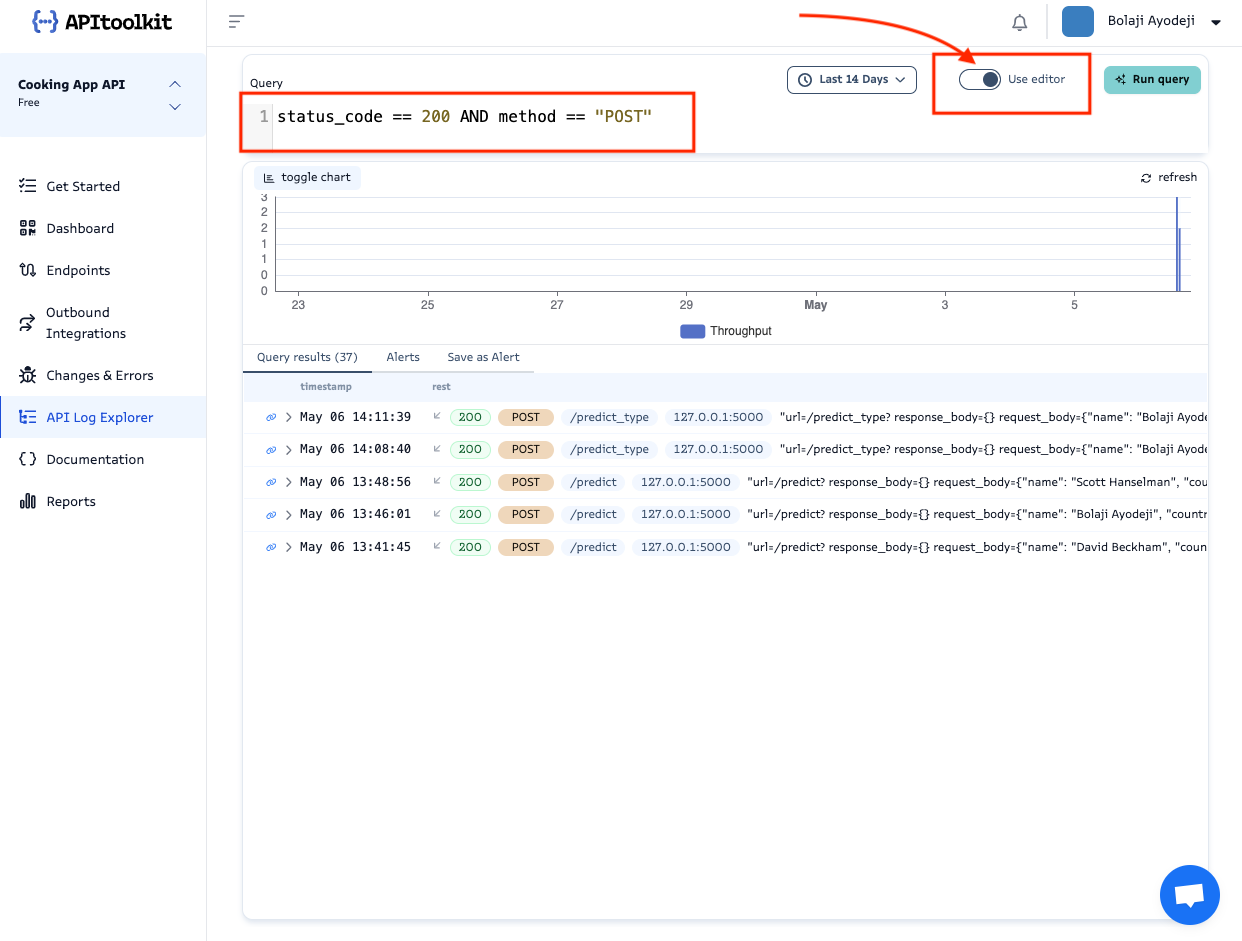Viewport: 1242px width, 941px height.
Task: Open the notifications bell icon
Action: [x=1019, y=21]
